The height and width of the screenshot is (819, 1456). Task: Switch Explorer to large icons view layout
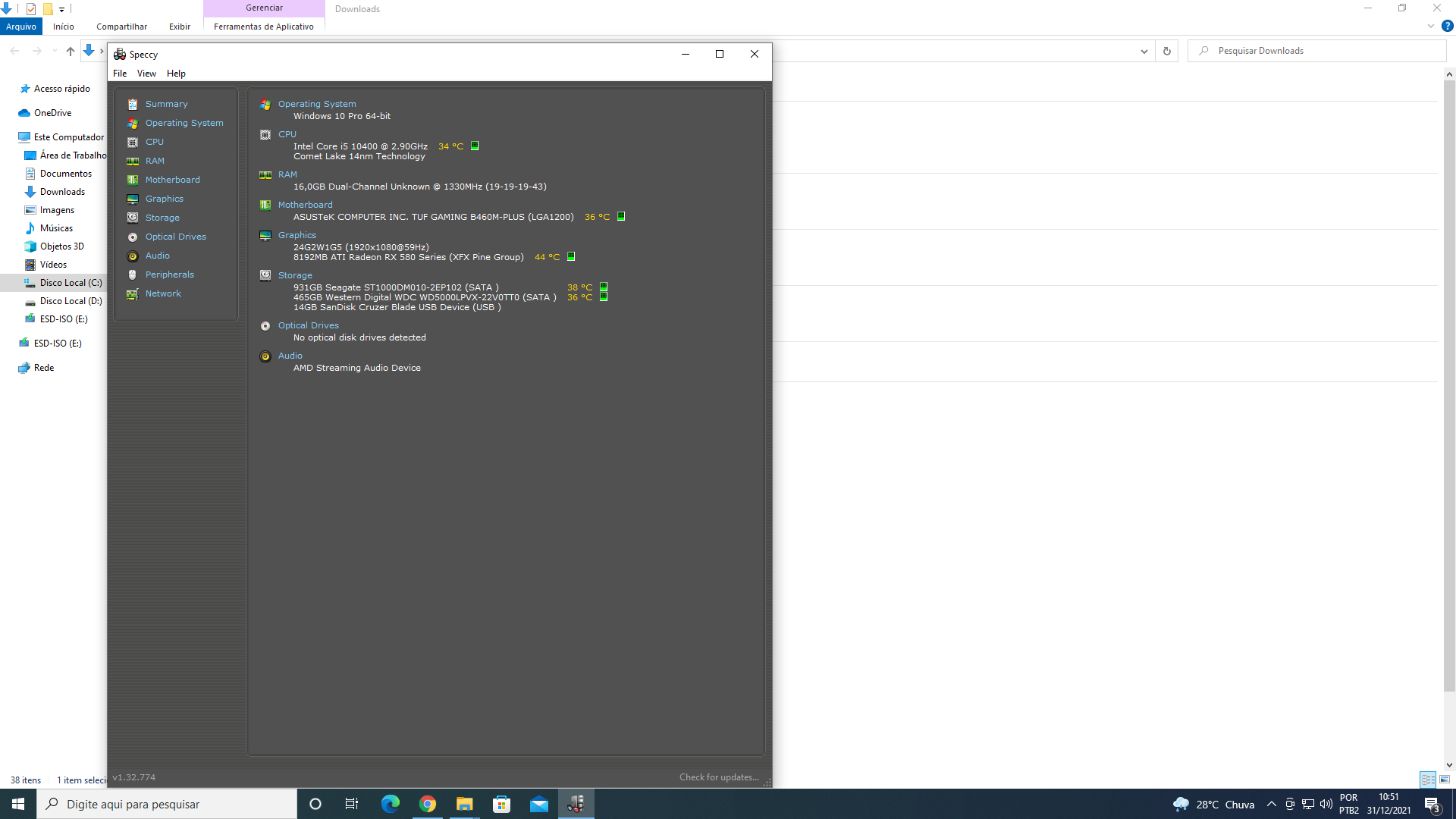(x=1445, y=779)
